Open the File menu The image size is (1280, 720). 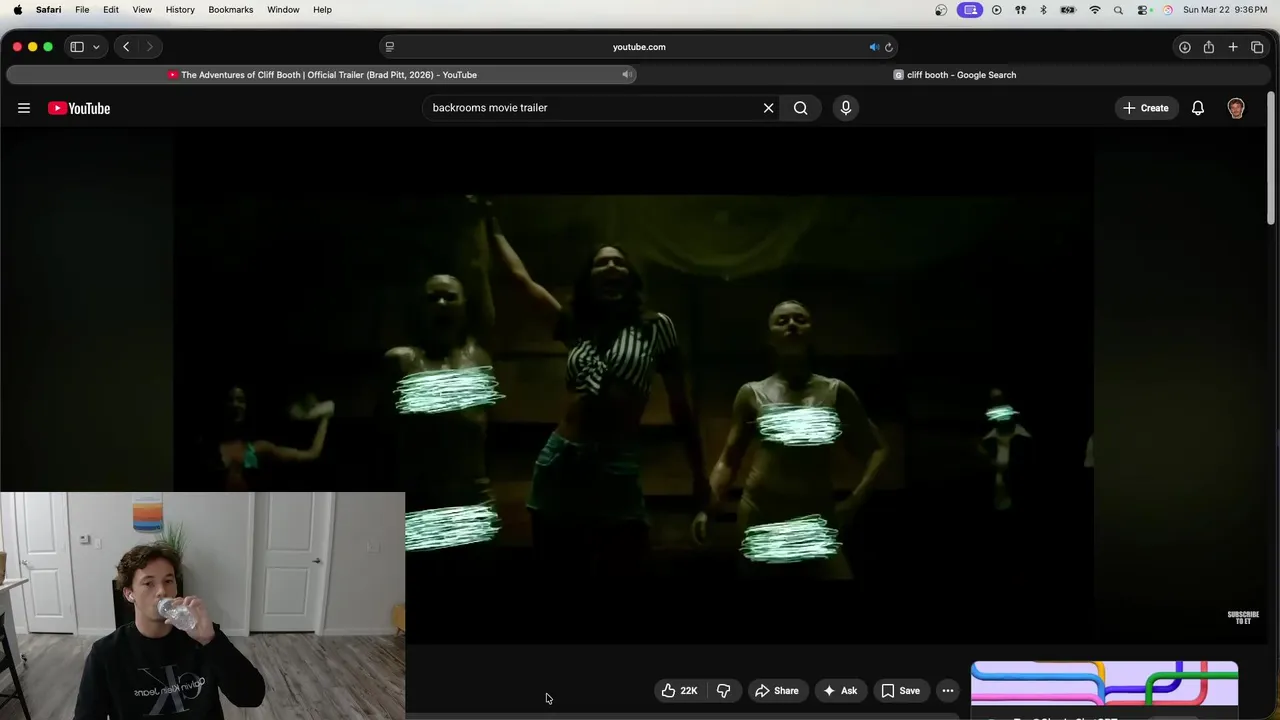point(82,10)
